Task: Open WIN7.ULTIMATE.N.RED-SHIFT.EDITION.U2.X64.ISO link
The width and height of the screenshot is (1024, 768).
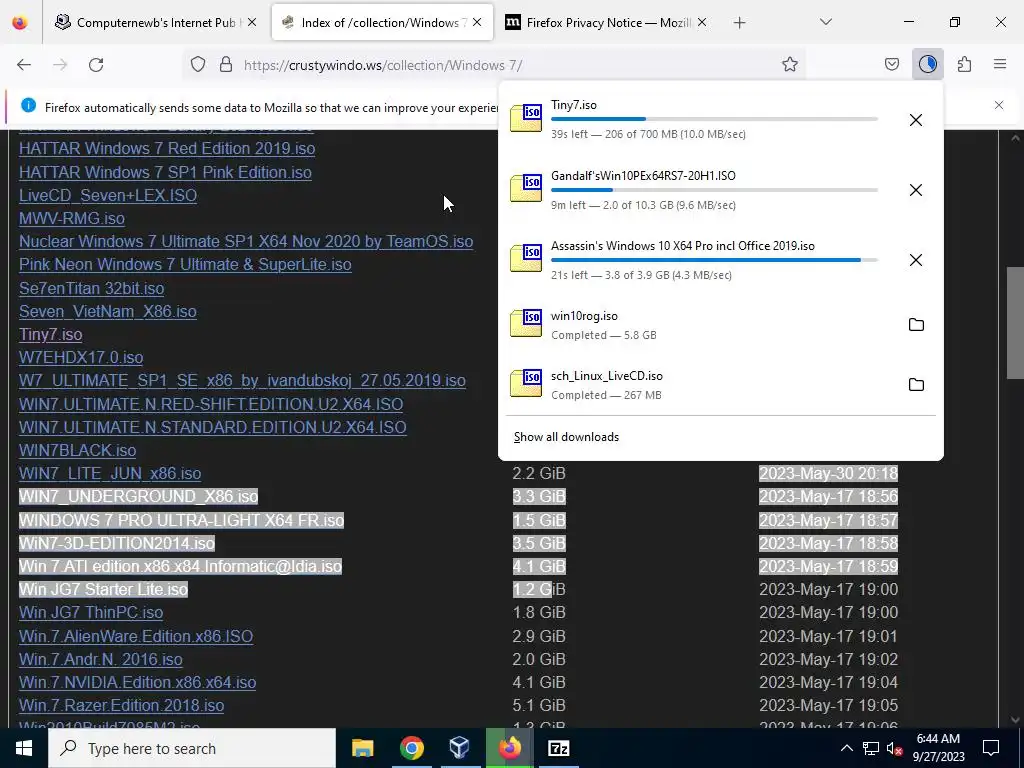Action: click(211, 404)
